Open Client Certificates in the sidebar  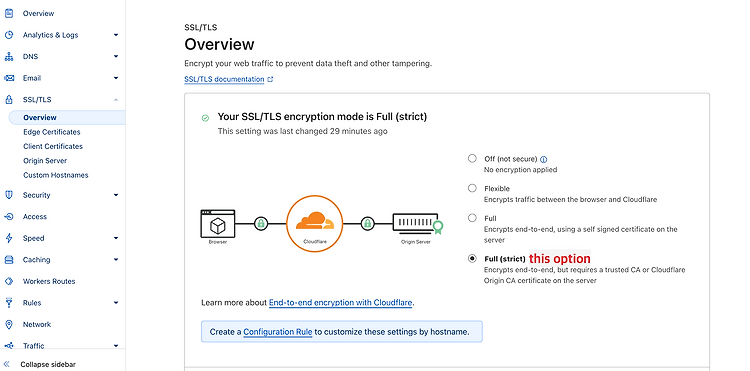click(x=53, y=146)
